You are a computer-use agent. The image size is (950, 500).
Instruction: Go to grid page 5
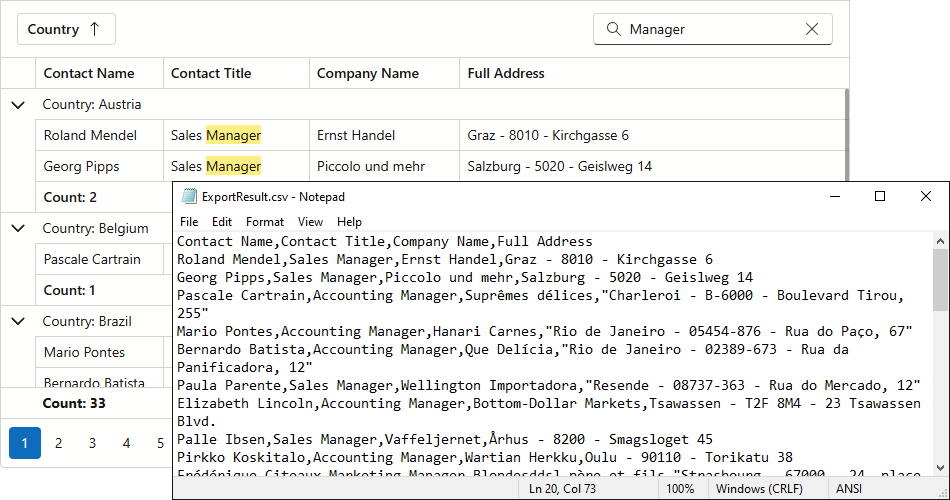[x=160, y=443]
